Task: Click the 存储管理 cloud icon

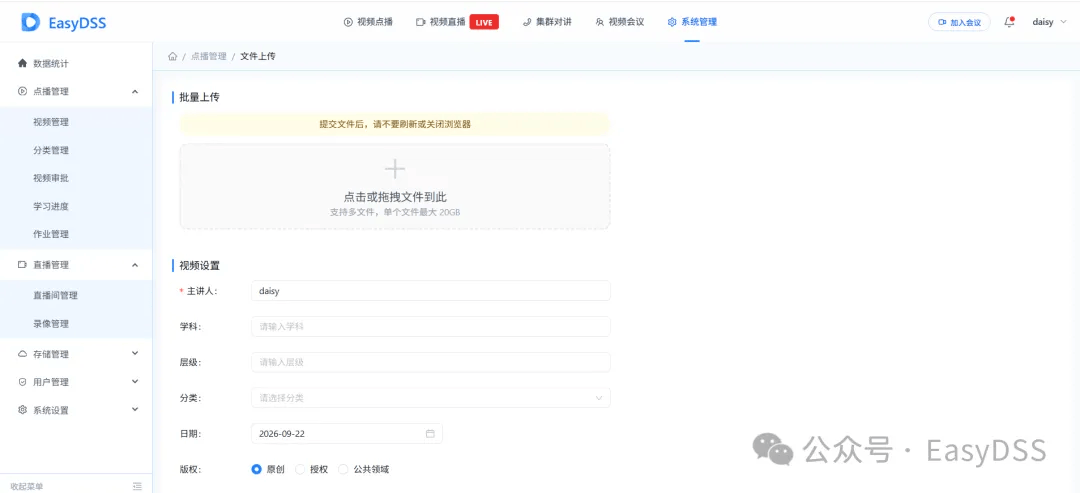Action: (22, 354)
